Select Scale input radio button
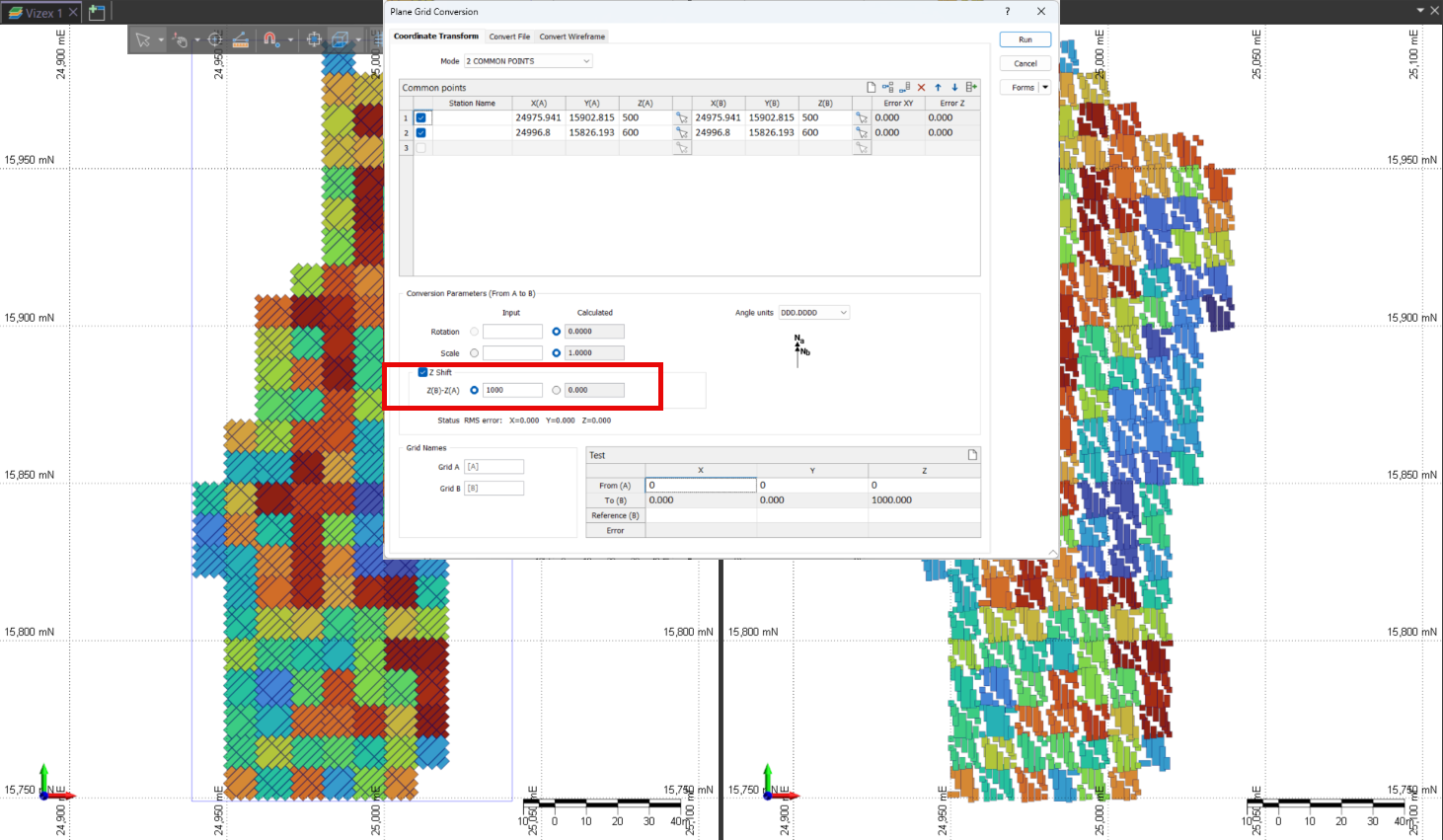 [x=474, y=352]
